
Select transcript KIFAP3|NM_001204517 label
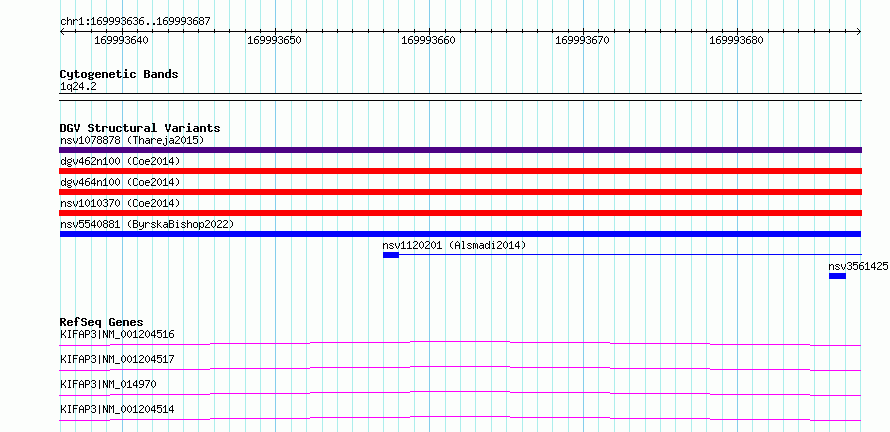tap(117, 359)
